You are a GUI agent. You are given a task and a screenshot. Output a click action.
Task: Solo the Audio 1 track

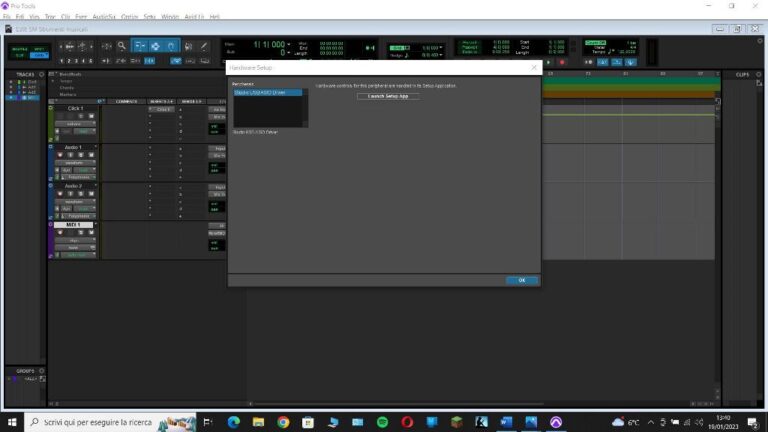click(x=81, y=155)
